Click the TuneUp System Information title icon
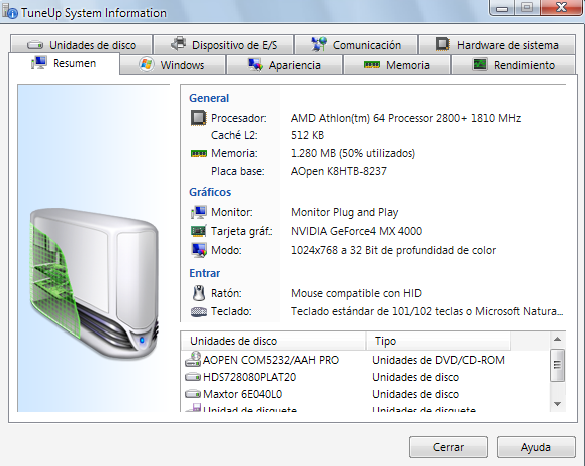The width and height of the screenshot is (585, 466). point(10,11)
